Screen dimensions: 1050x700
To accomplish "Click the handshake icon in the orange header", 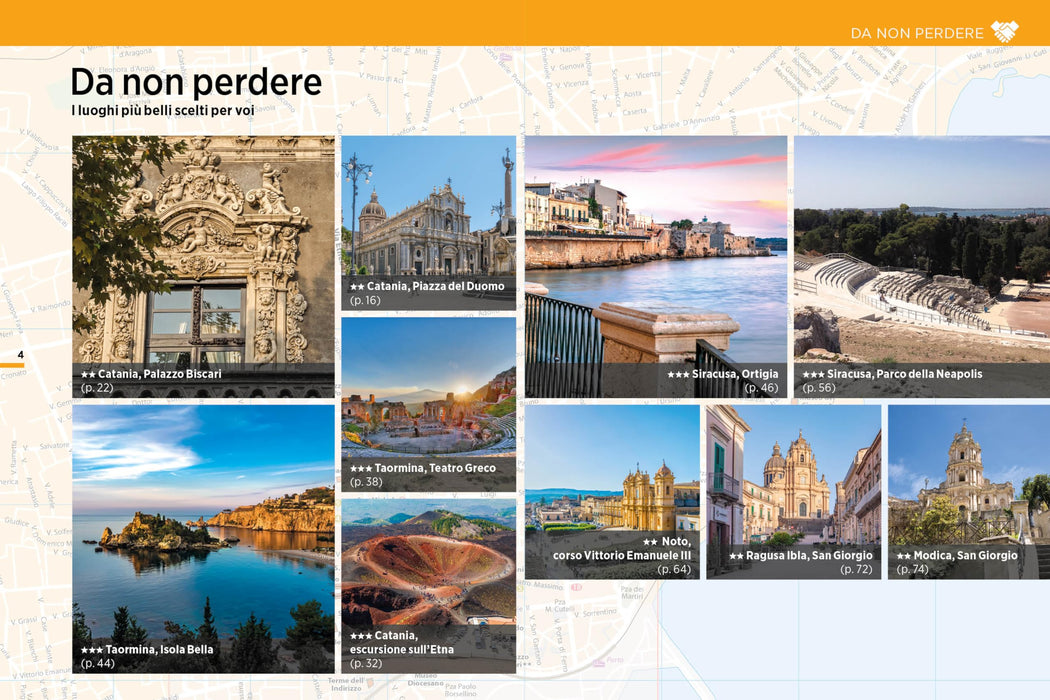I will [1004, 31].
